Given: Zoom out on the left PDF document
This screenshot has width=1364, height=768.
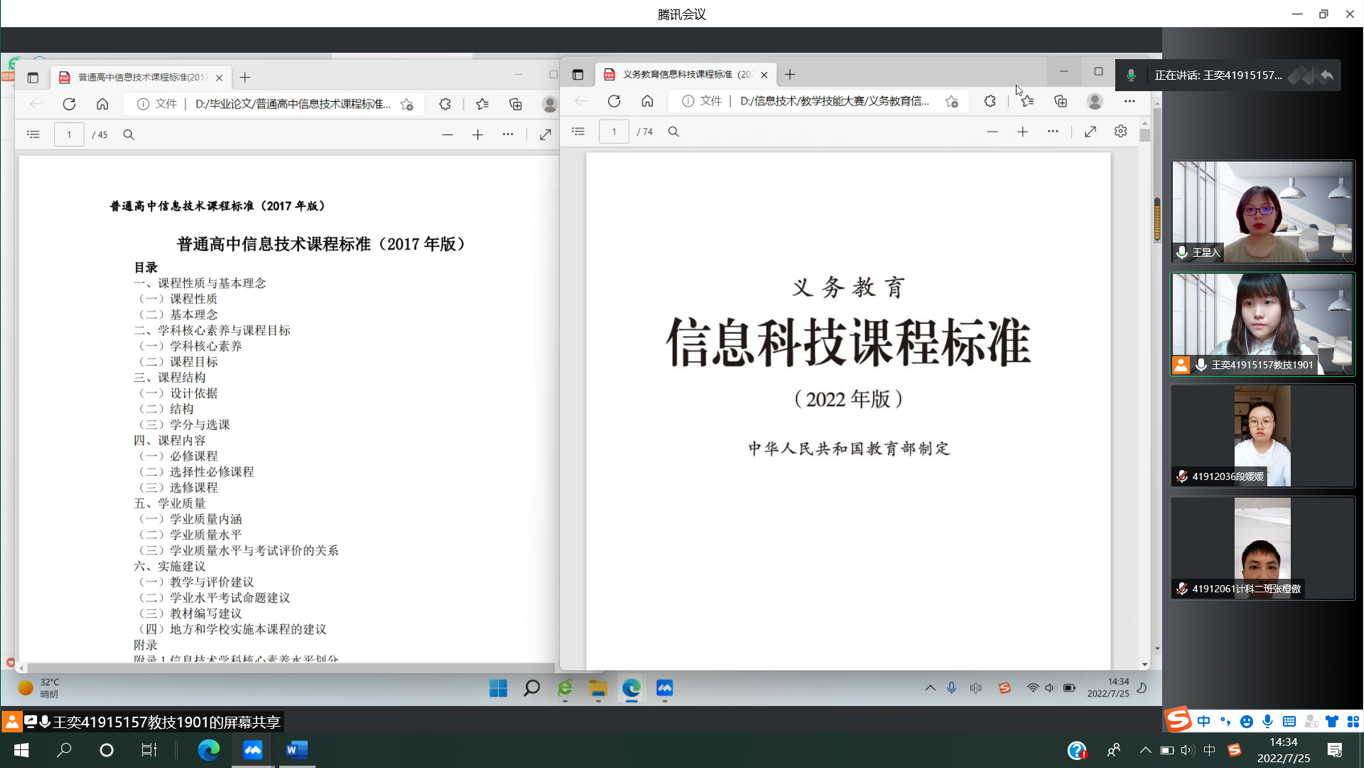Looking at the screenshot, I should coord(447,135).
